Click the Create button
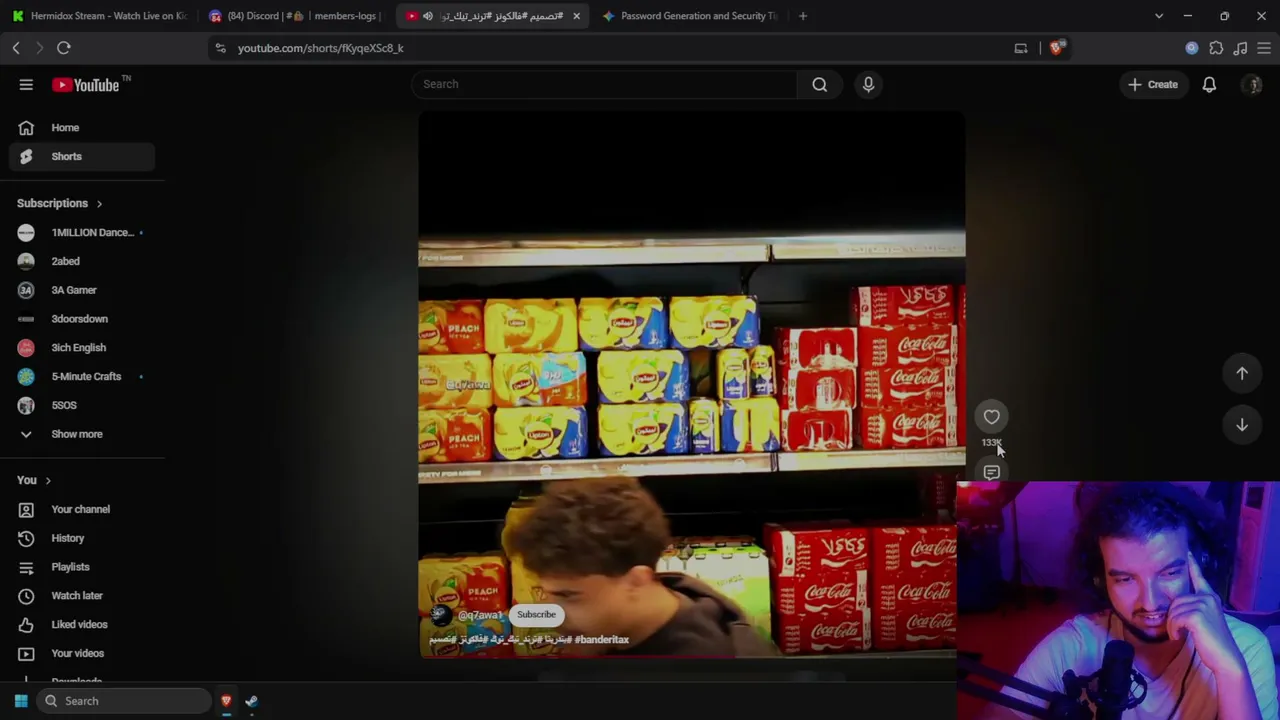The height and width of the screenshot is (720, 1280). (1153, 85)
